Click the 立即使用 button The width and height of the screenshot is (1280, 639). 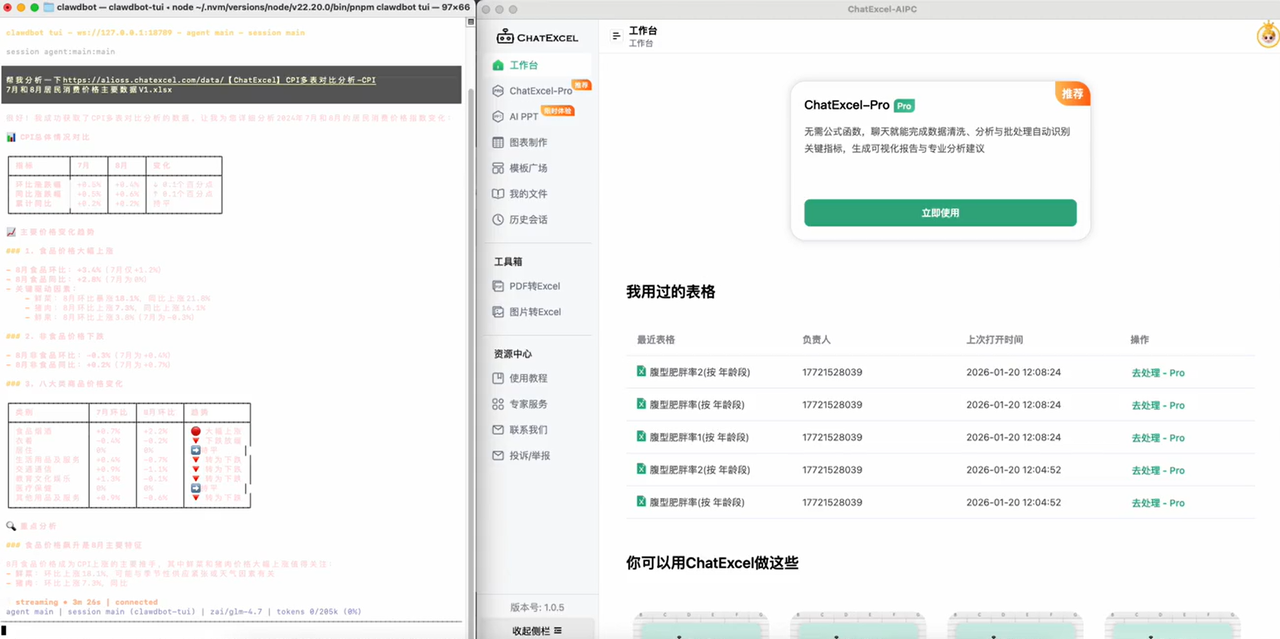[939, 212]
